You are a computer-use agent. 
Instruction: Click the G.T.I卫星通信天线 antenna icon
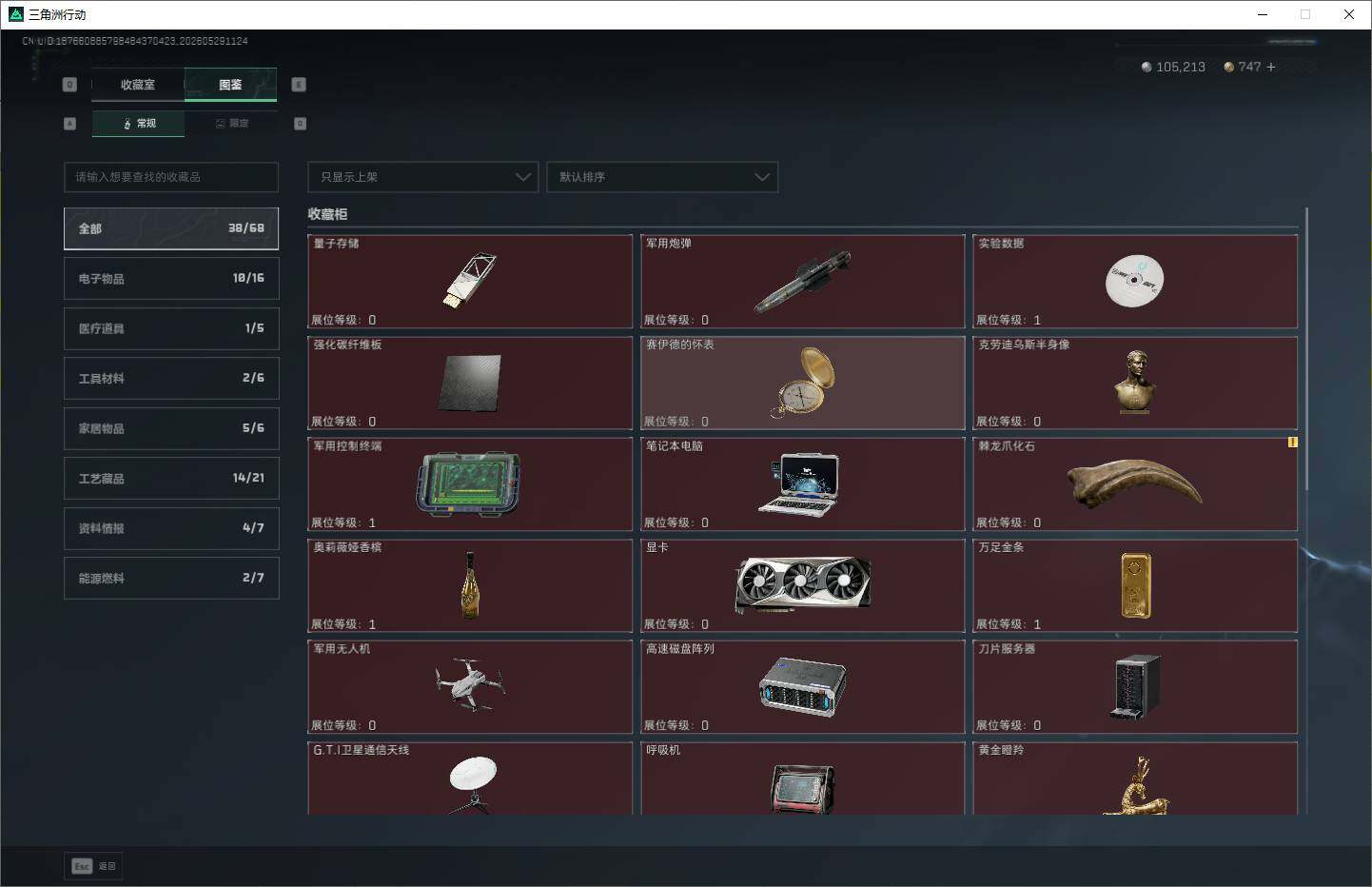pyautogui.click(x=473, y=784)
